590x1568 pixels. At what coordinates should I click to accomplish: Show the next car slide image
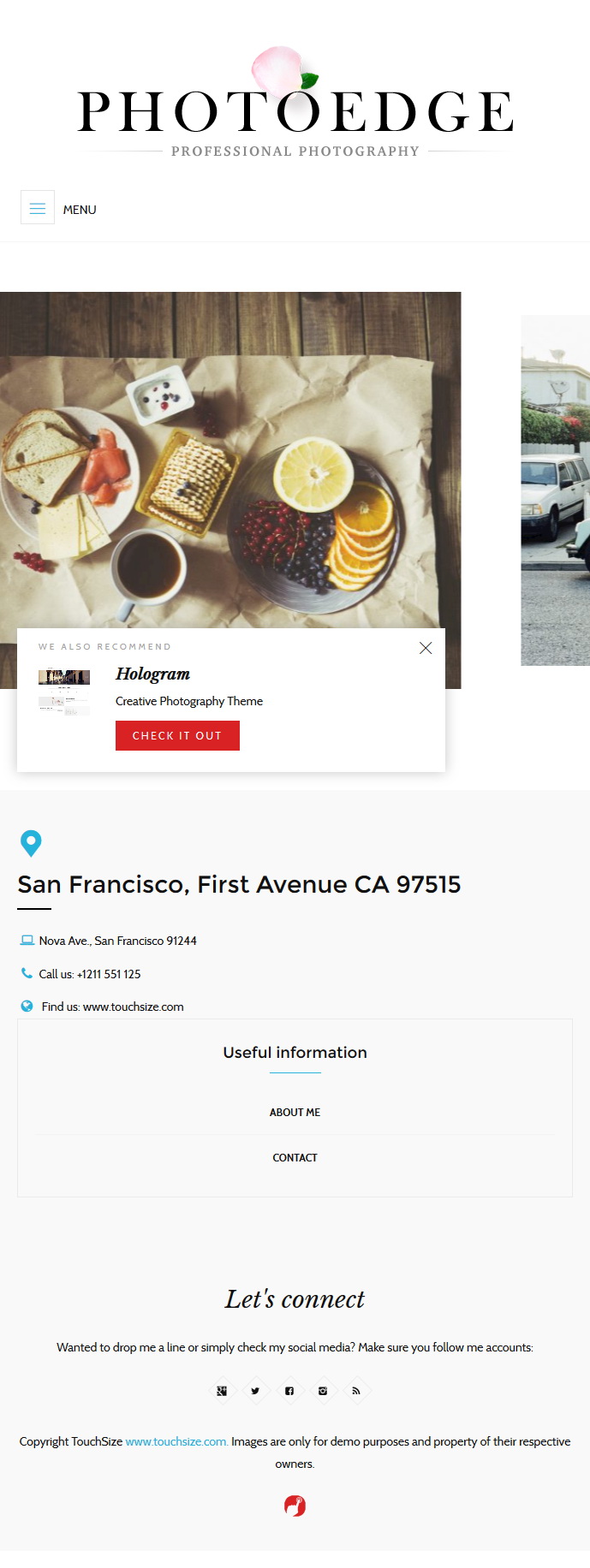coord(556,490)
